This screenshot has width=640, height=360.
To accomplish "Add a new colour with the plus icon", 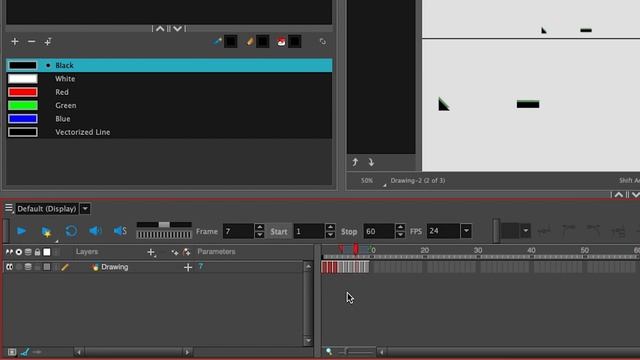I will click(x=15, y=42).
